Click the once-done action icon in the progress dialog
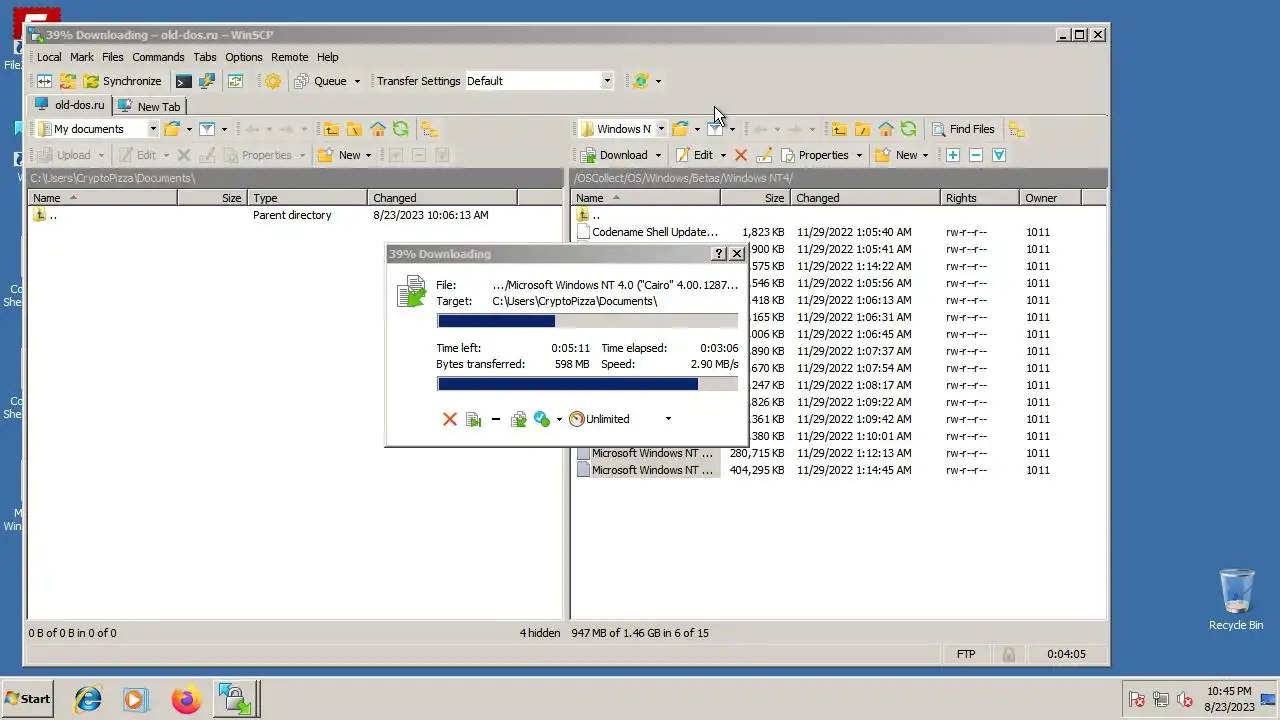The image size is (1280, 720). tap(542, 419)
